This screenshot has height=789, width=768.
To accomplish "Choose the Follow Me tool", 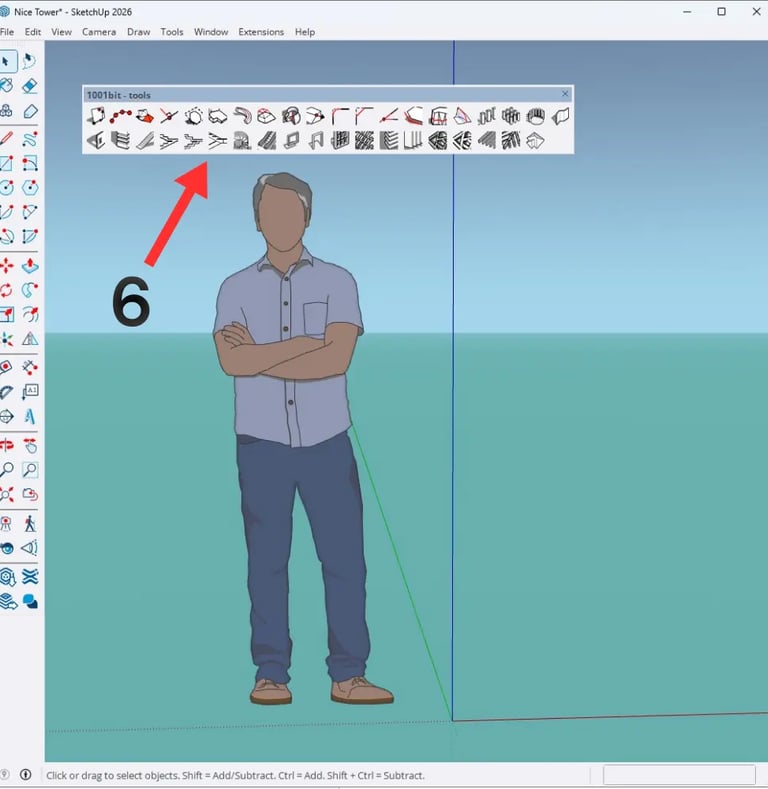I will 30,290.
